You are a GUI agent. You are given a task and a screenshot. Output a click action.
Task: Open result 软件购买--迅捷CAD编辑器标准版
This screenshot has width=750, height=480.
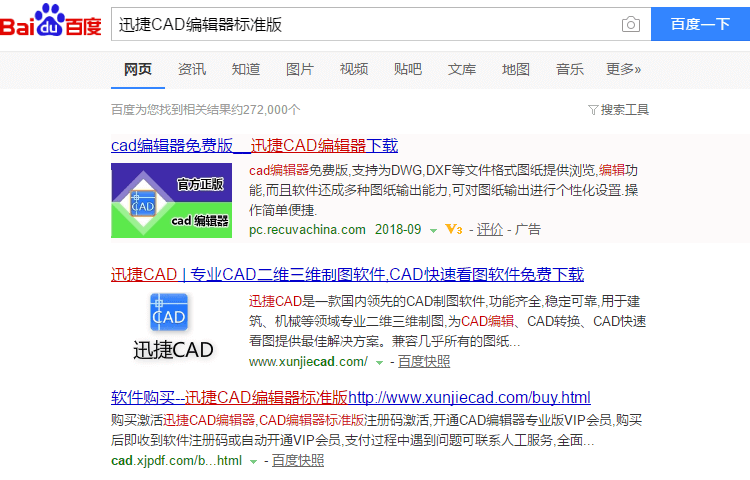[x=351, y=397]
